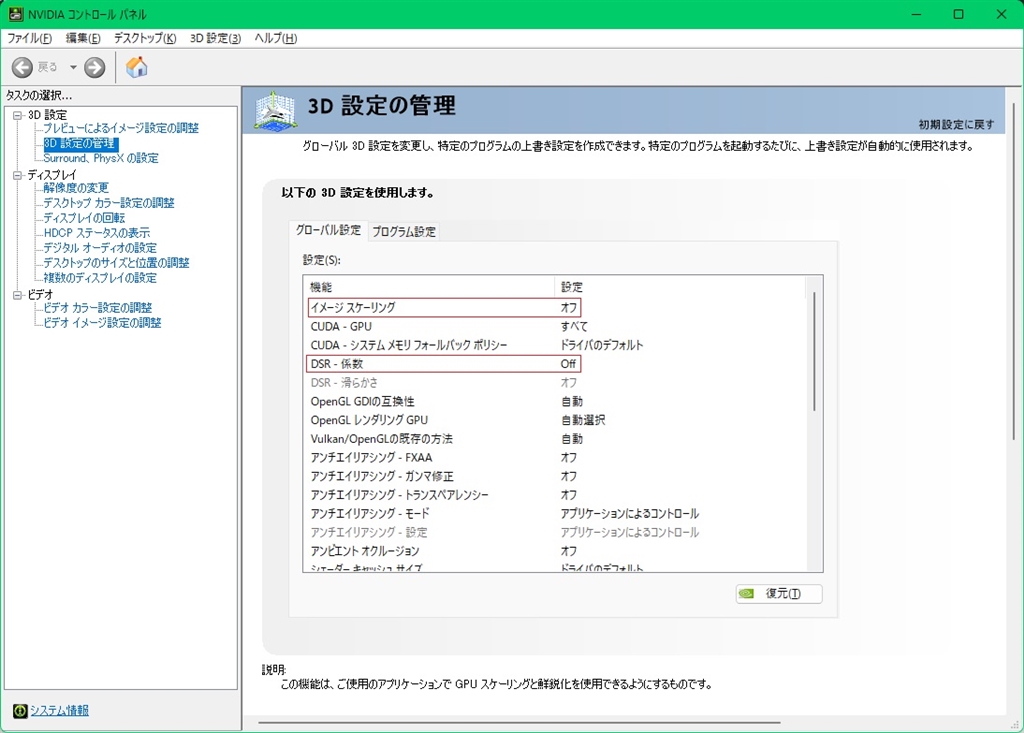Open ビデオ イメージ設定の調整
Viewport: 1024px width, 733px height.
(102, 323)
